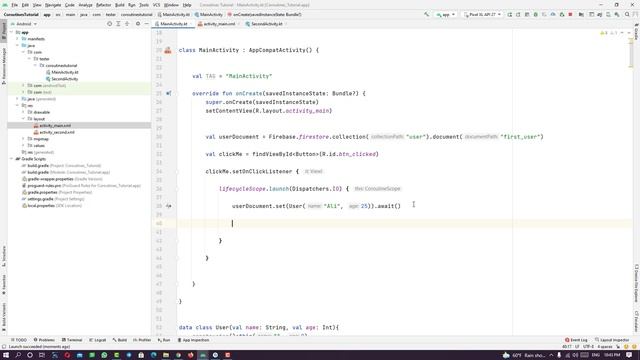Expand the drawable folder
Image resolution: width=640 pixels, height=360 pixels.
coord(24,112)
